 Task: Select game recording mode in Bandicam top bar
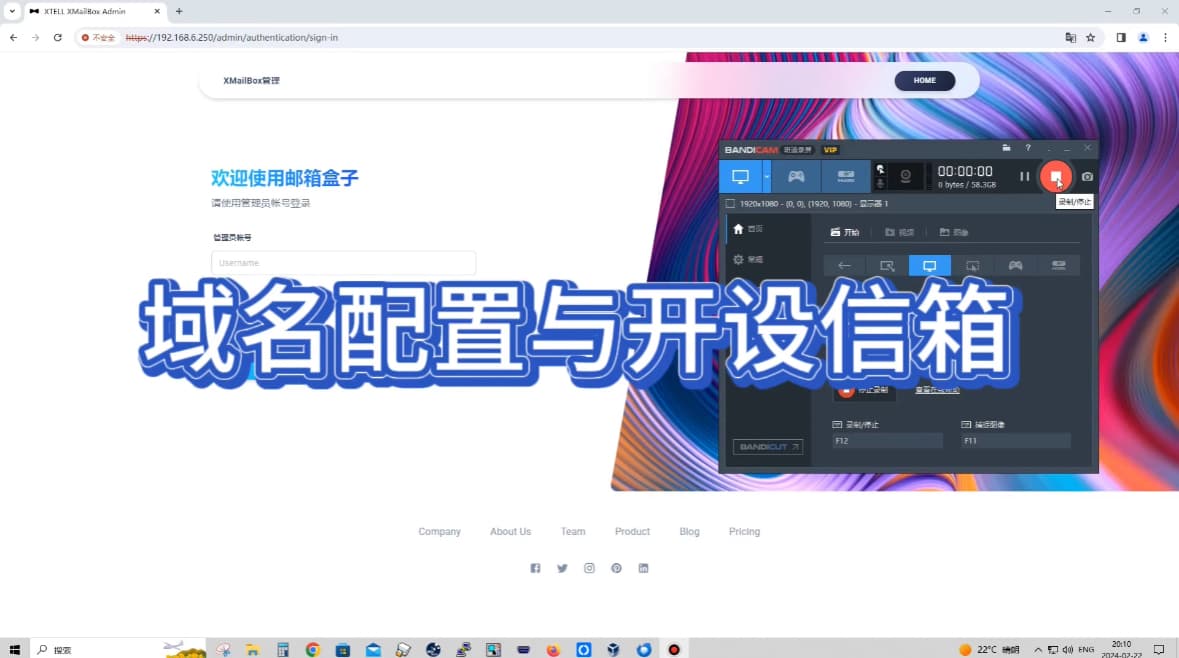click(x=796, y=177)
